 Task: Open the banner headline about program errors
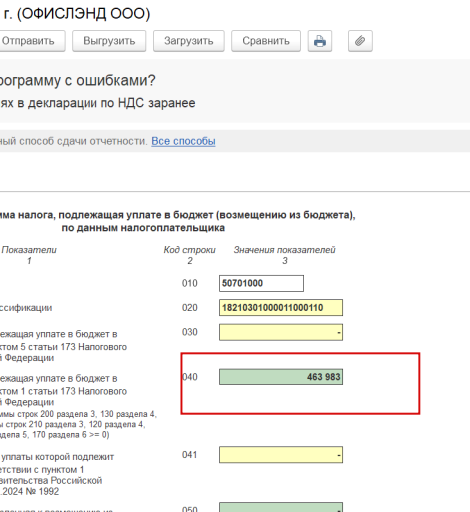[77, 80]
